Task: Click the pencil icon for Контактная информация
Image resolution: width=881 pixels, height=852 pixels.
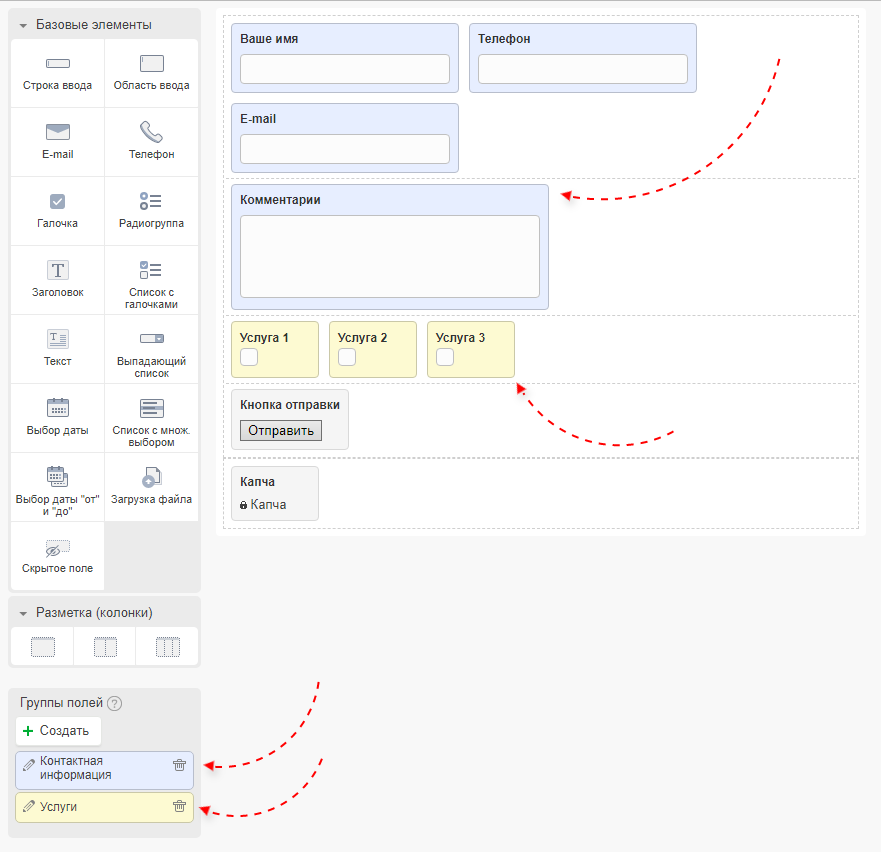Action: tap(28, 764)
